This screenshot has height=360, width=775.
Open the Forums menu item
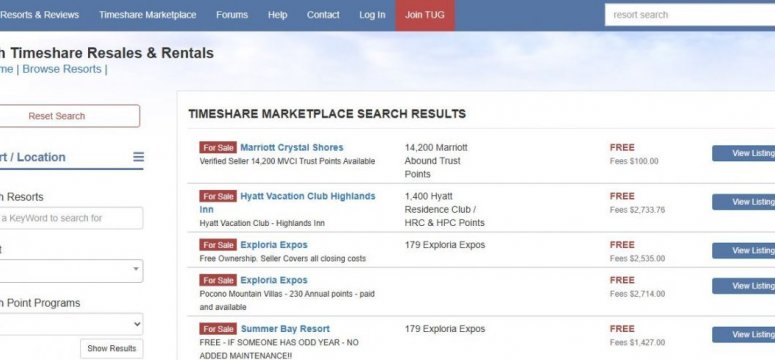tap(232, 15)
